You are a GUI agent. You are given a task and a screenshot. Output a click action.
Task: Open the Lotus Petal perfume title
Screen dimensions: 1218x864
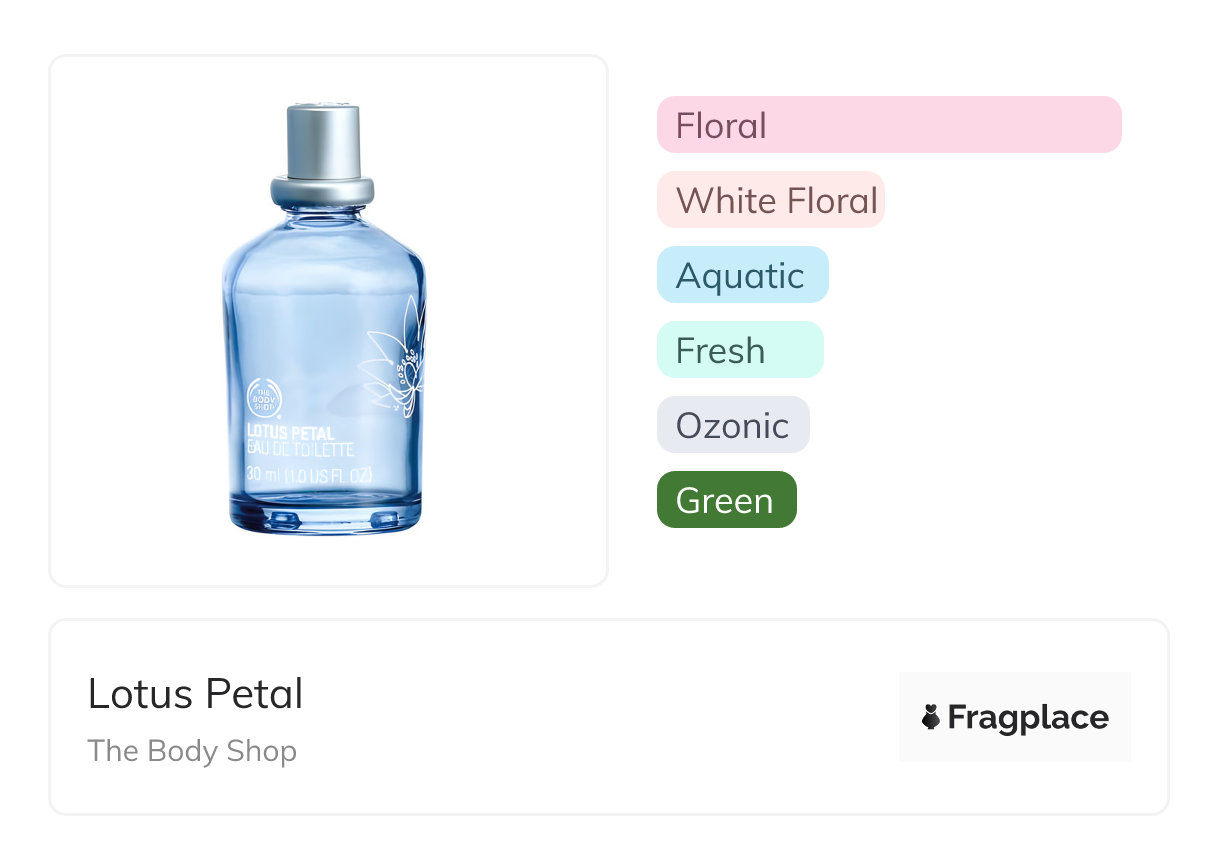[x=195, y=694]
